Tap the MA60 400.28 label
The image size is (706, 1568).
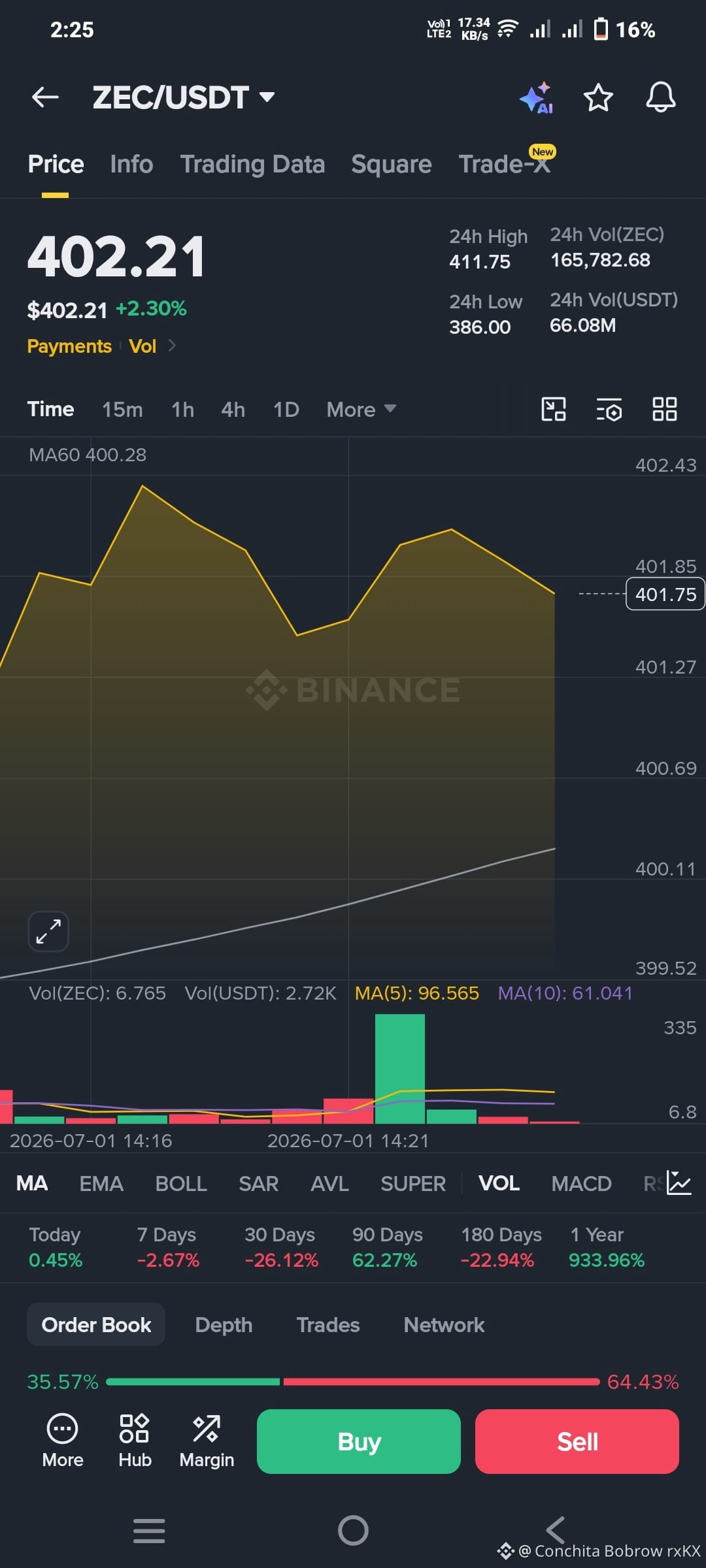(x=88, y=455)
